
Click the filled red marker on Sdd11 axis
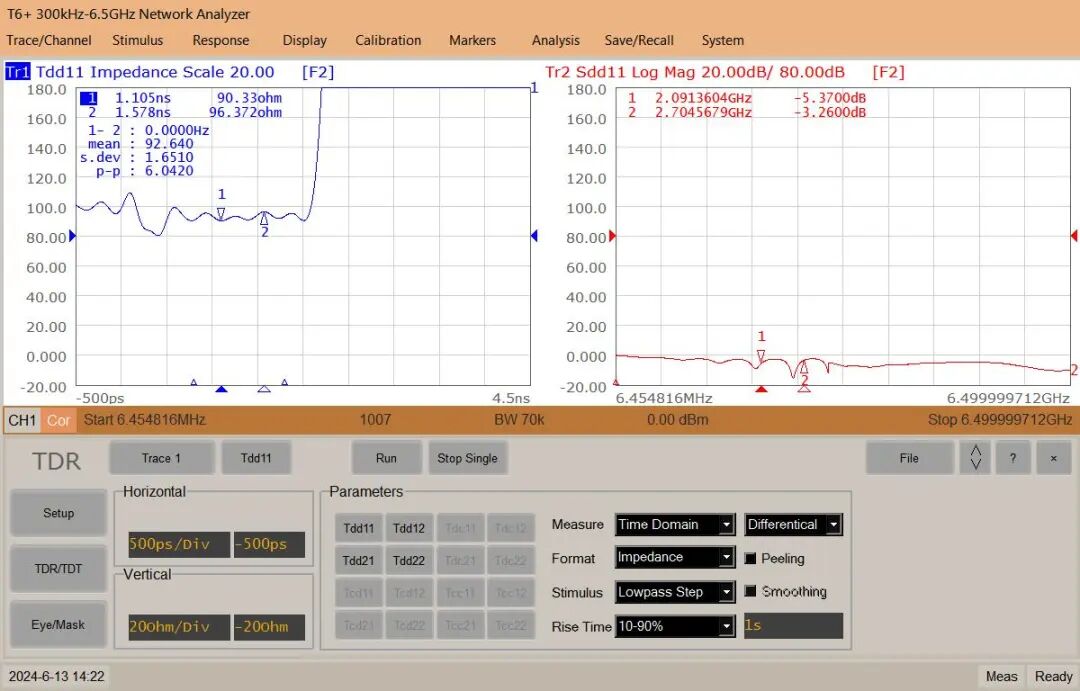761,389
